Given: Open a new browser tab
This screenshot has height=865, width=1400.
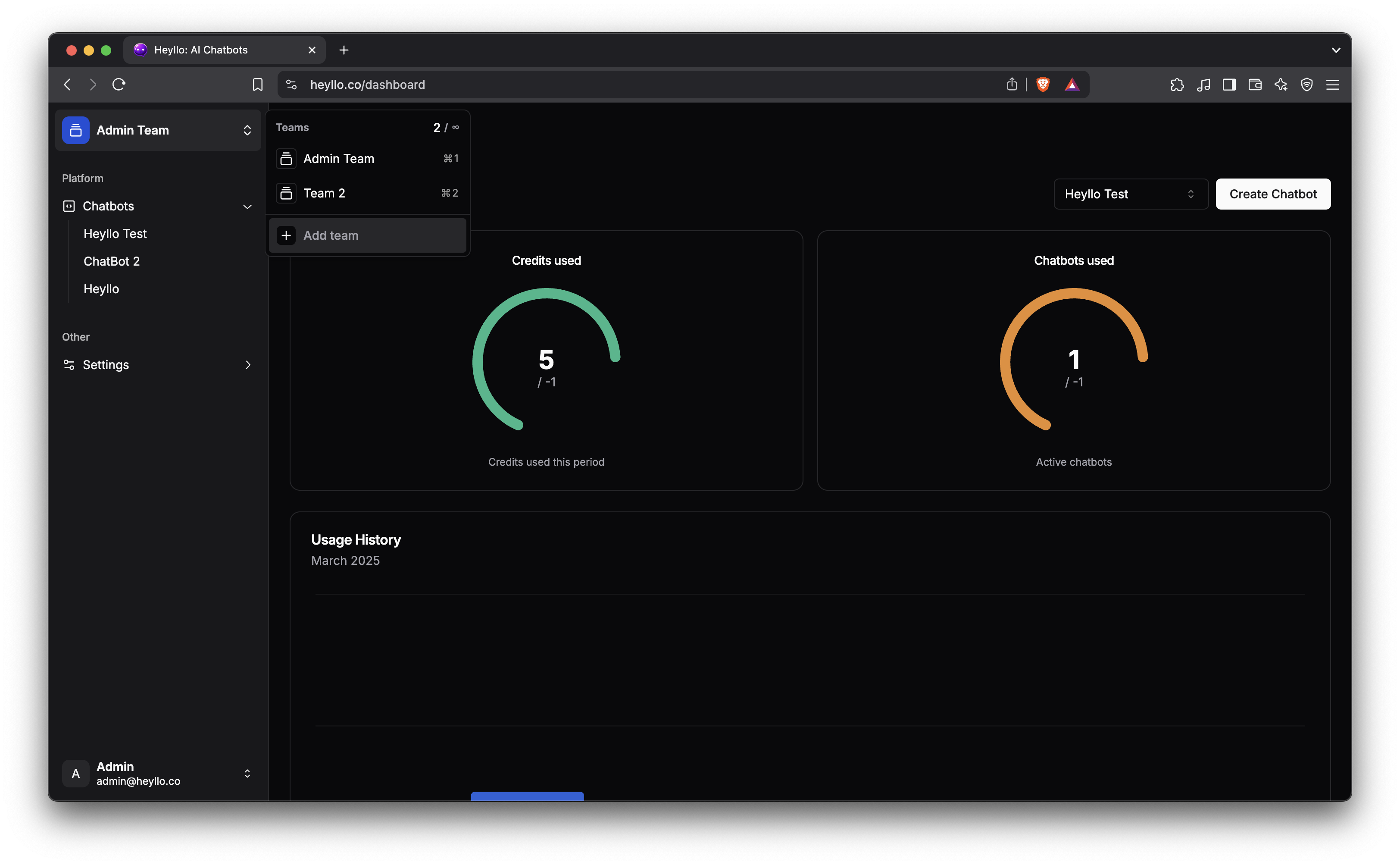Looking at the screenshot, I should tap(344, 50).
